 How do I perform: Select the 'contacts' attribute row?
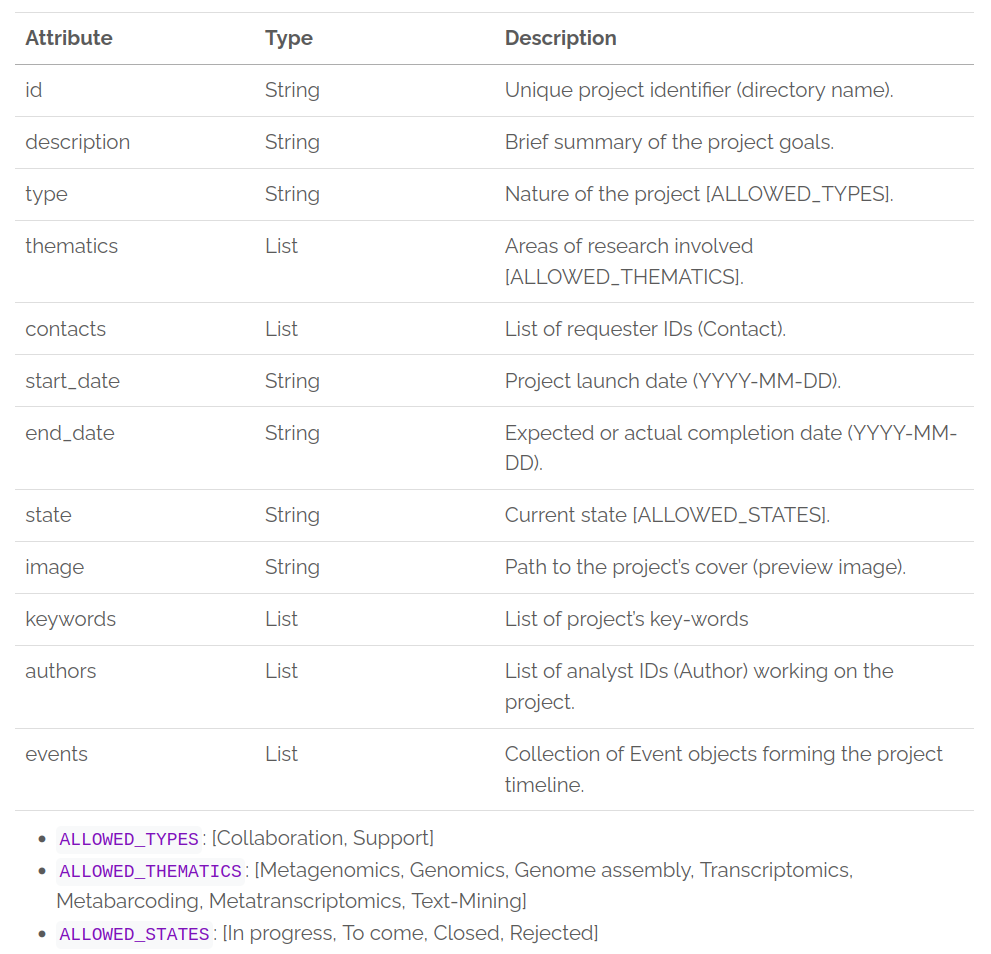[x=65, y=329]
